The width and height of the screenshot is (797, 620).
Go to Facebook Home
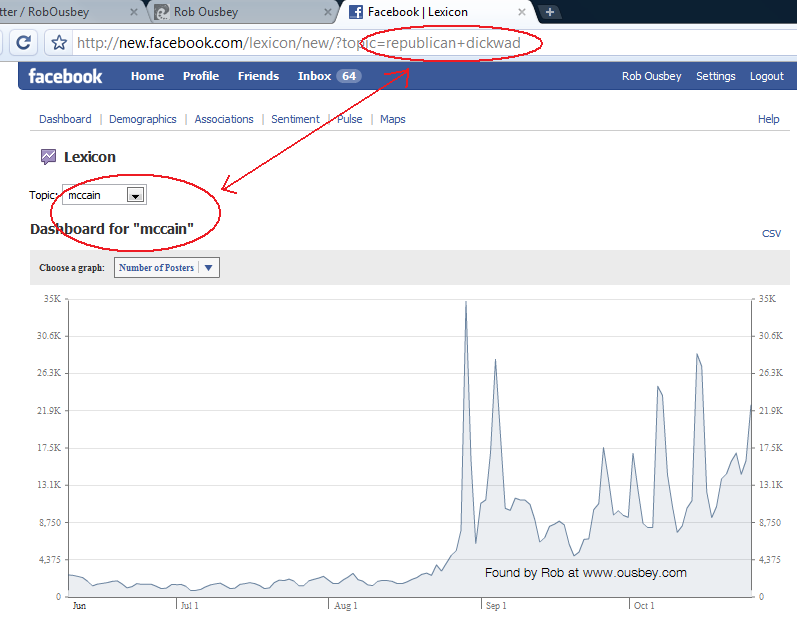[x=147, y=76]
